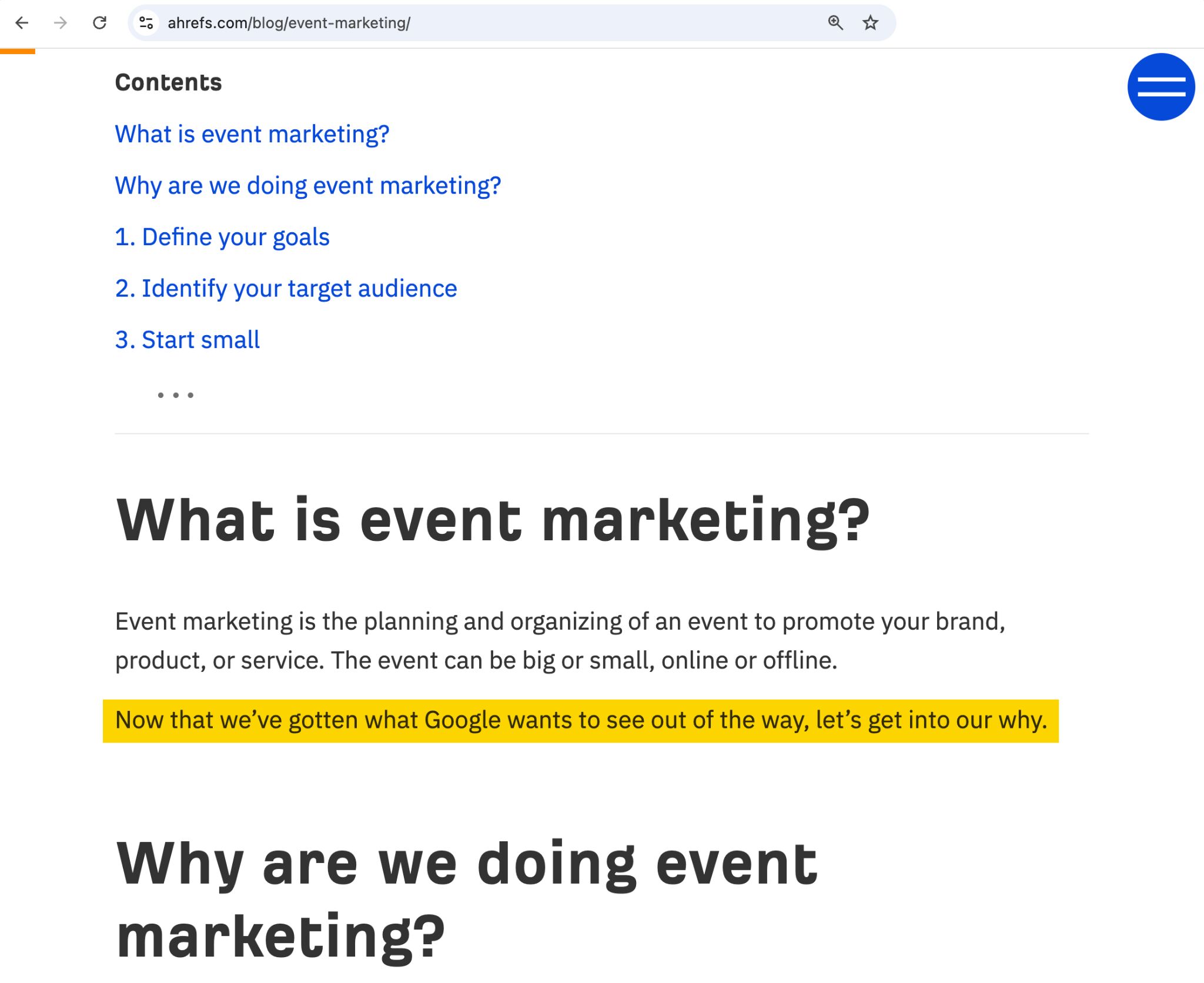This screenshot has height=983, width=1204.
Task: Click inside the browser address bar
Action: (x=470, y=23)
